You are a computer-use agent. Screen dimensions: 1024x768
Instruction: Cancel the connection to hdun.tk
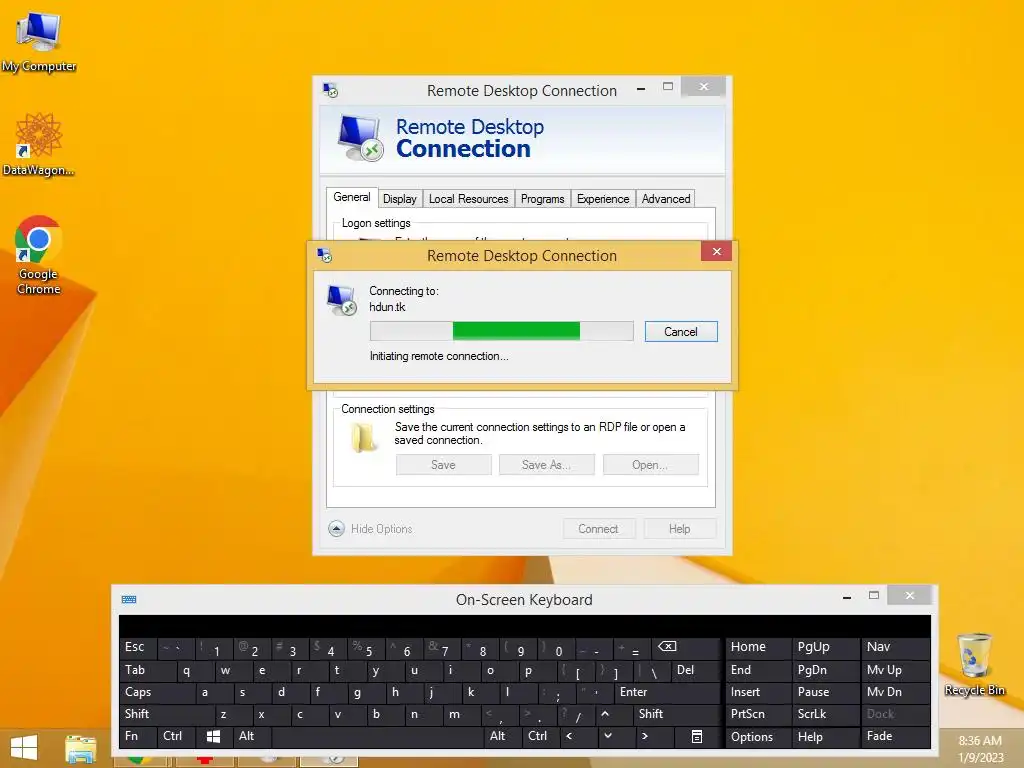coord(680,332)
